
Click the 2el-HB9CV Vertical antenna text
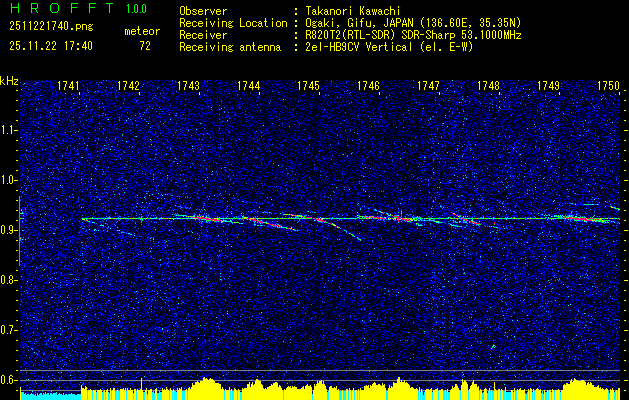click(389, 47)
